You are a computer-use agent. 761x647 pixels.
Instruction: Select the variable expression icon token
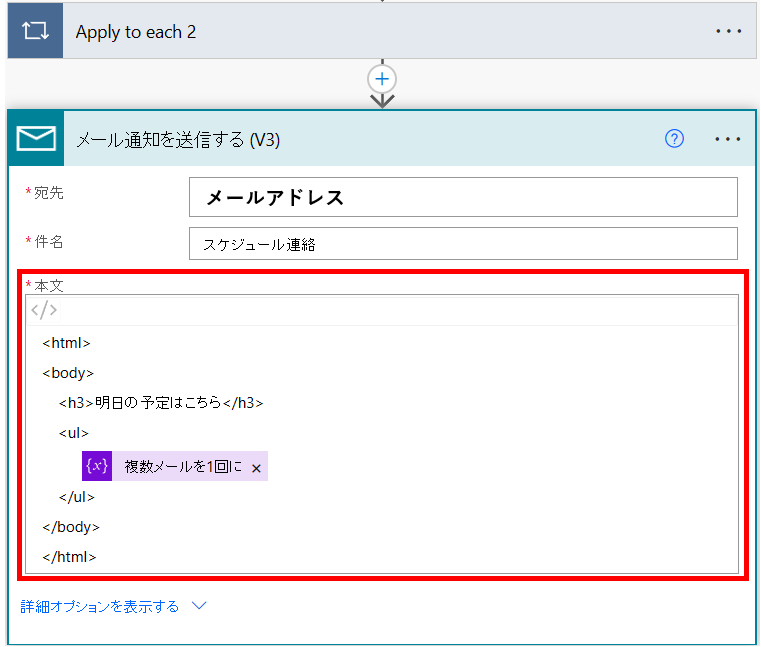[x=97, y=466]
